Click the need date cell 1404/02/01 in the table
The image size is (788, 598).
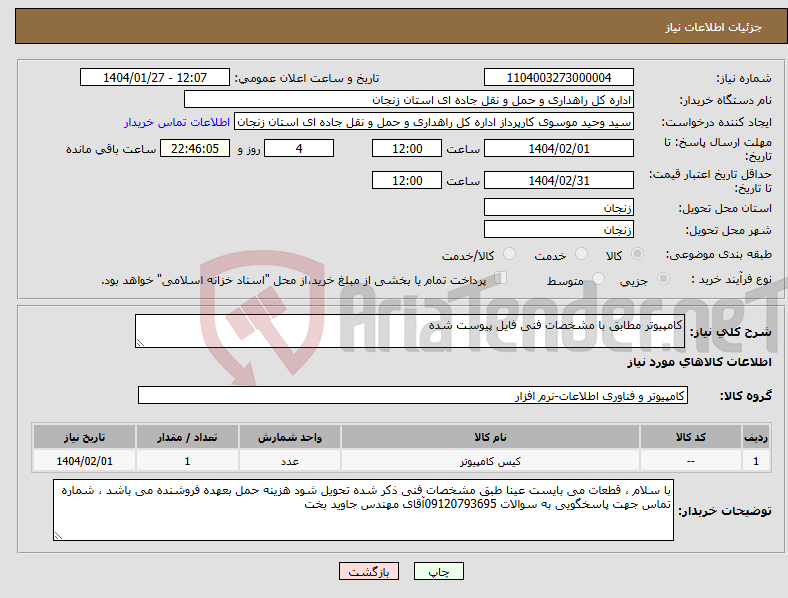click(x=84, y=461)
